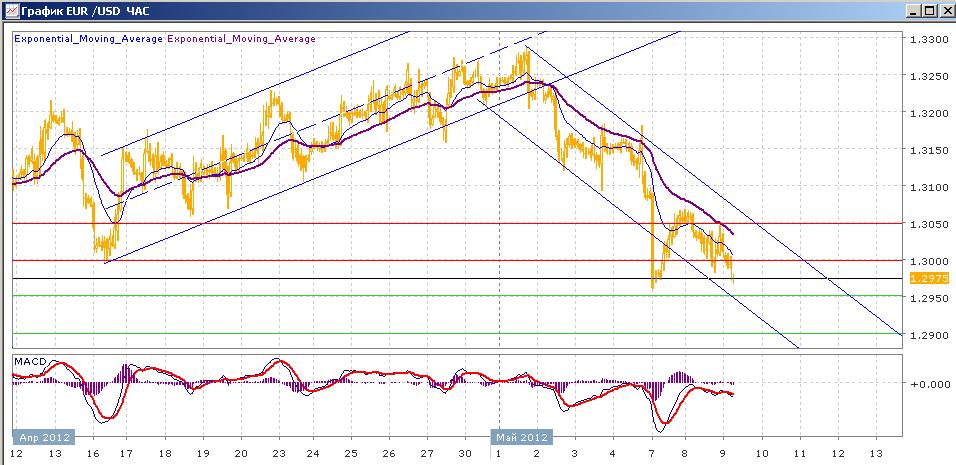This screenshot has width=956, height=465.
Task: Click date label 7 on time axis
Action: coord(652,454)
